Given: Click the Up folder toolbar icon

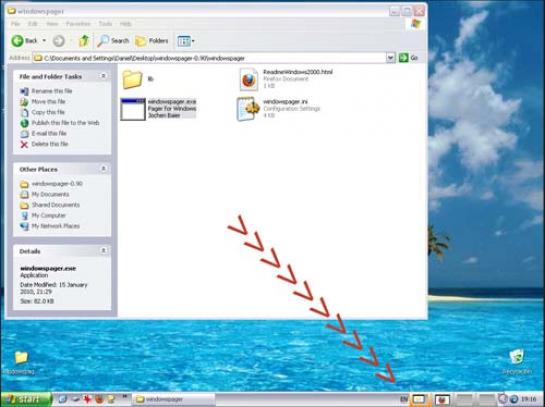Looking at the screenshot, I should pyautogui.click(x=84, y=41).
